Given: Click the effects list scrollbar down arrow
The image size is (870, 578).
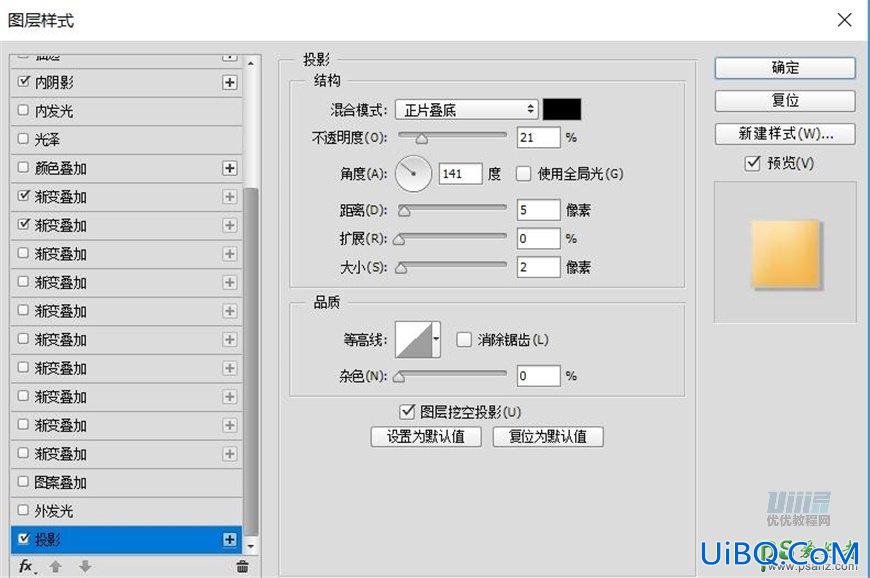Looking at the screenshot, I should click(x=251, y=546).
